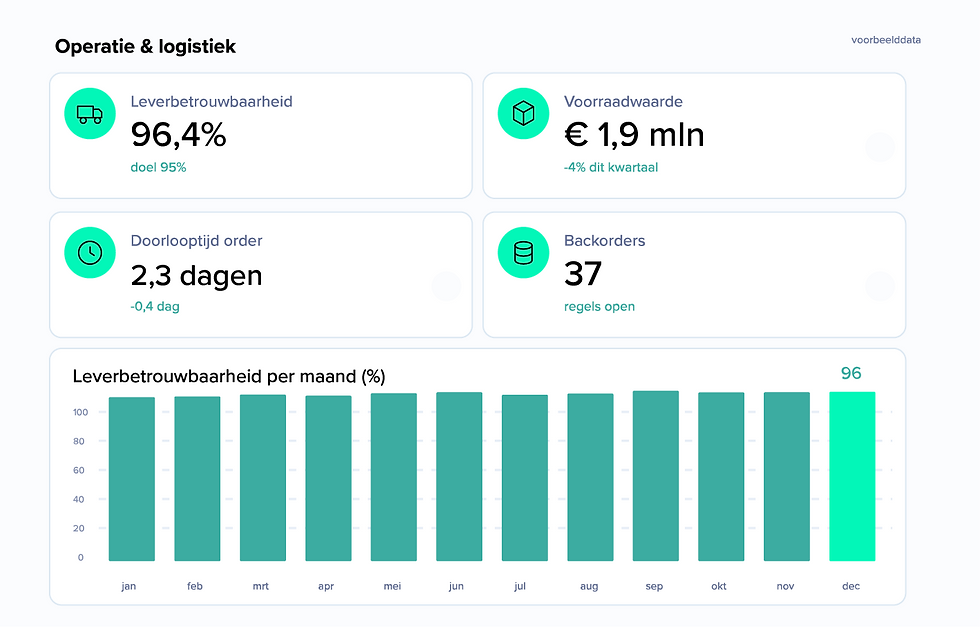
Task: Click the nov bar in chart
Action: pos(787,476)
